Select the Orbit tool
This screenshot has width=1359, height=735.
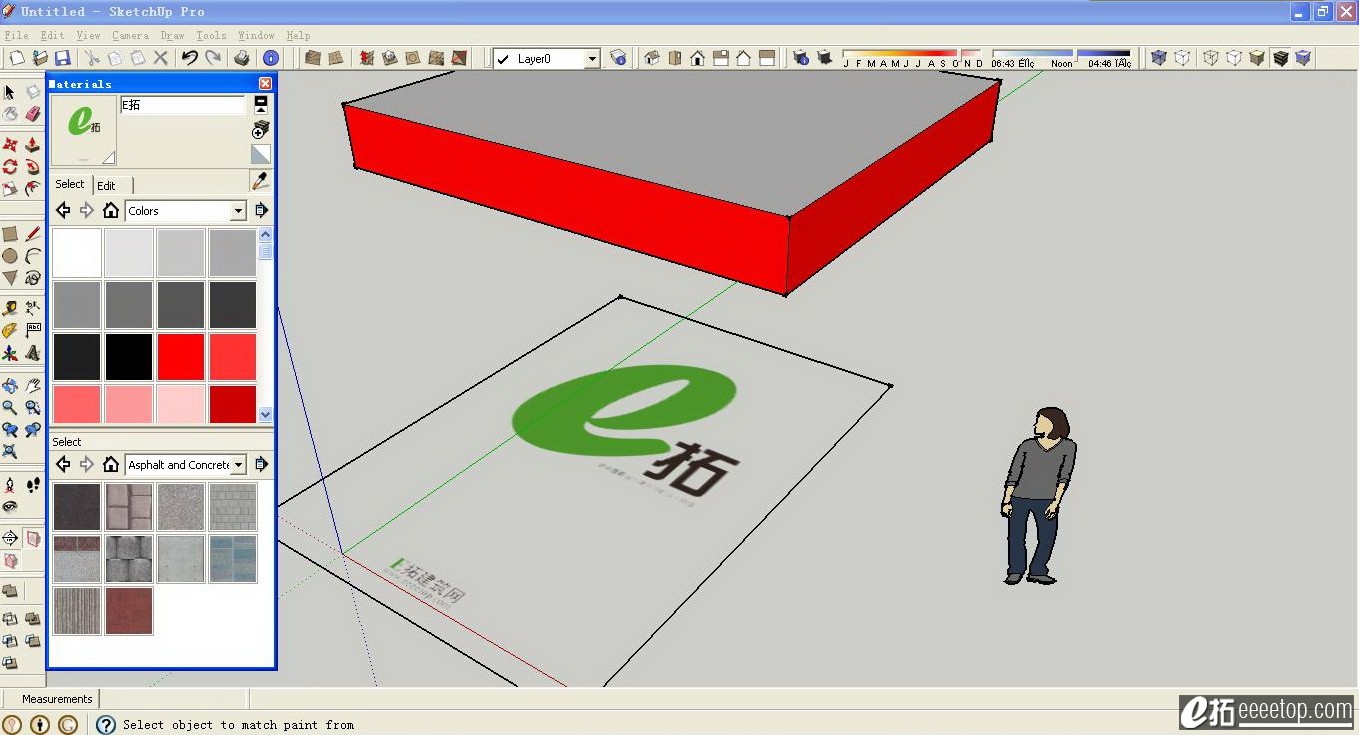coord(10,386)
